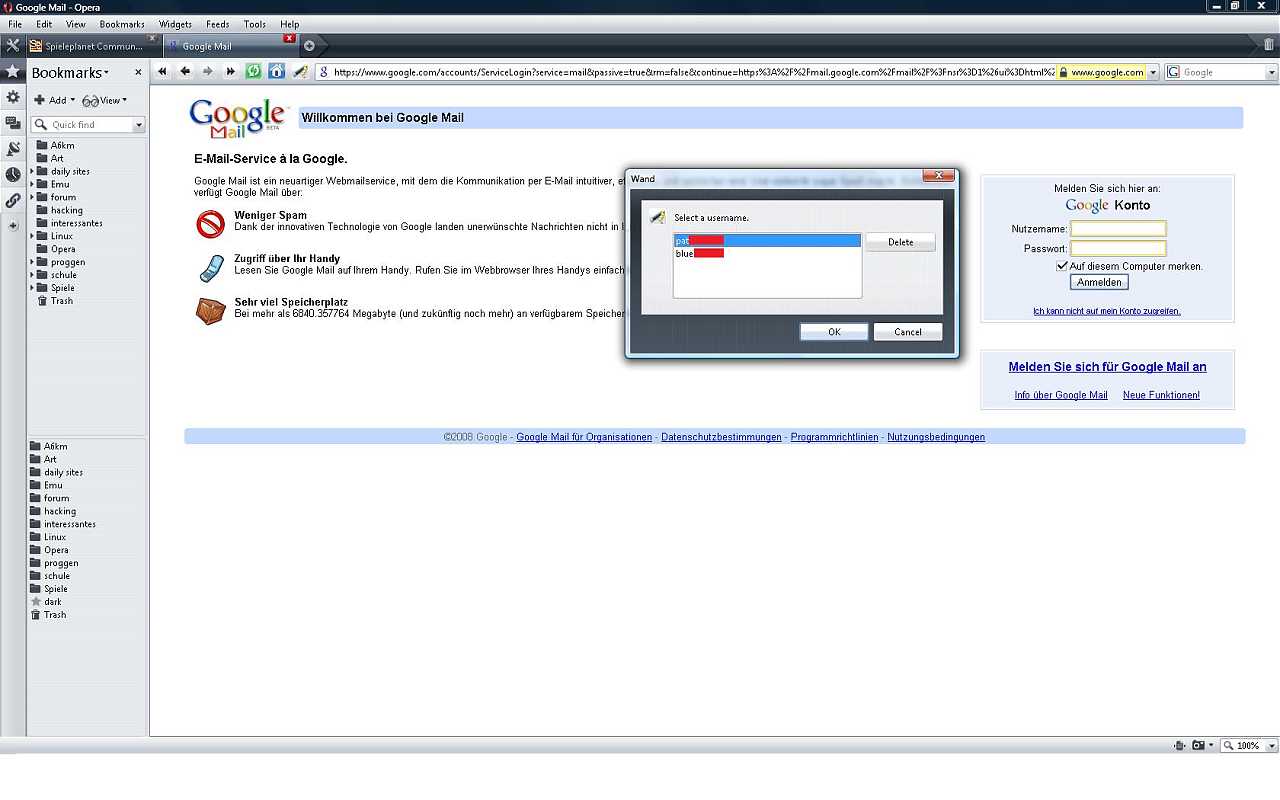The width and height of the screenshot is (1280, 800).
Task: Click the Fit to width icon in status bar
Action: (1181, 746)
